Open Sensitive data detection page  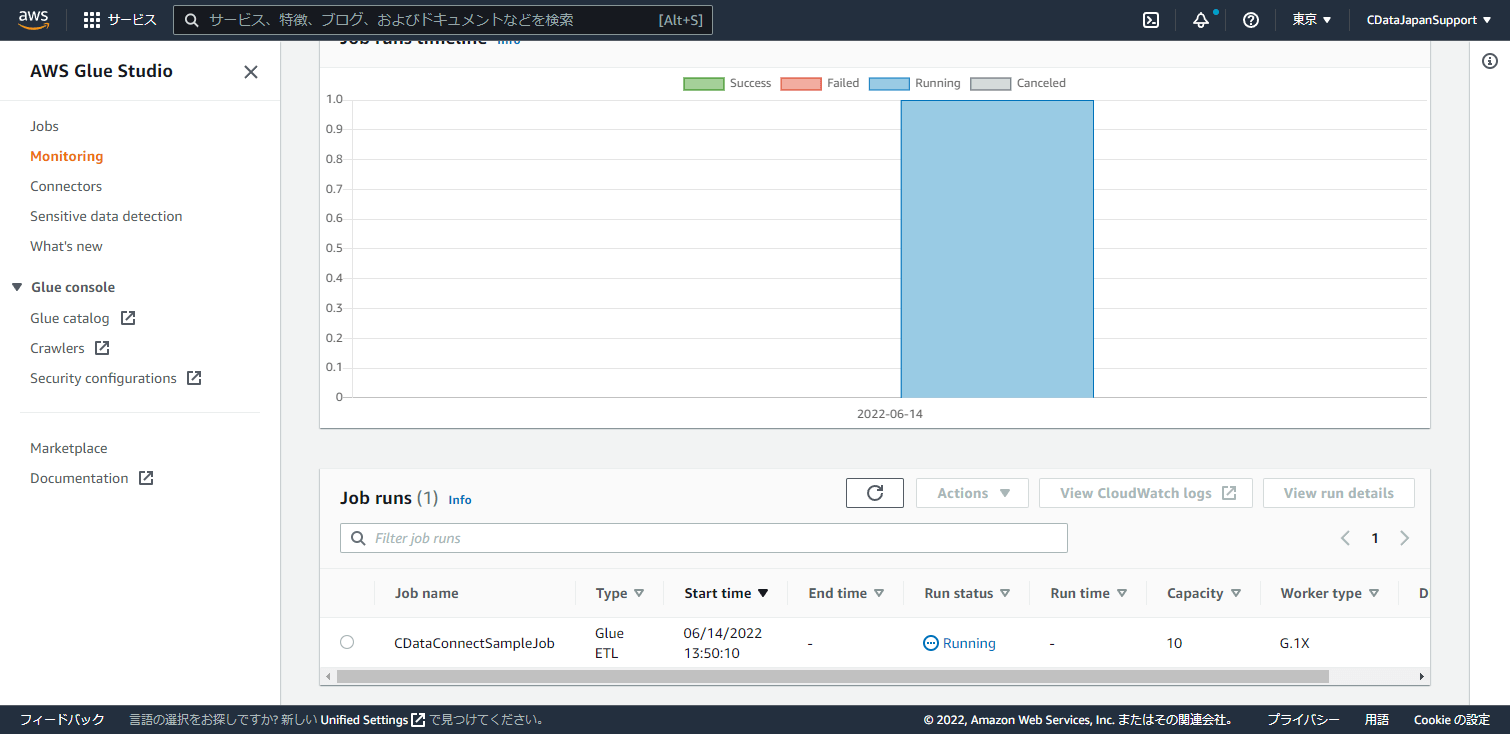(106, 216)
